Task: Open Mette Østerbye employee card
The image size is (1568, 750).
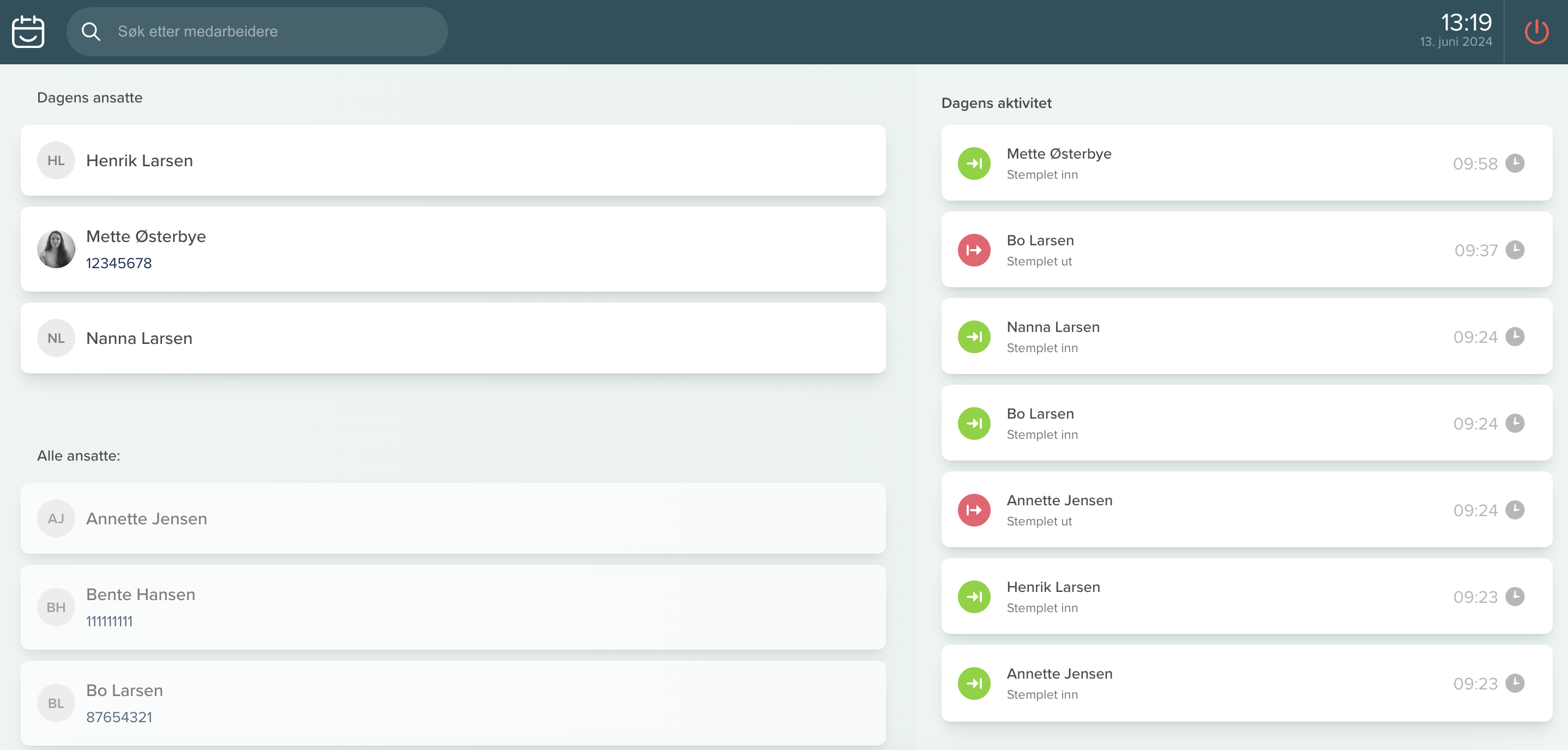Action: pos(453,249)
